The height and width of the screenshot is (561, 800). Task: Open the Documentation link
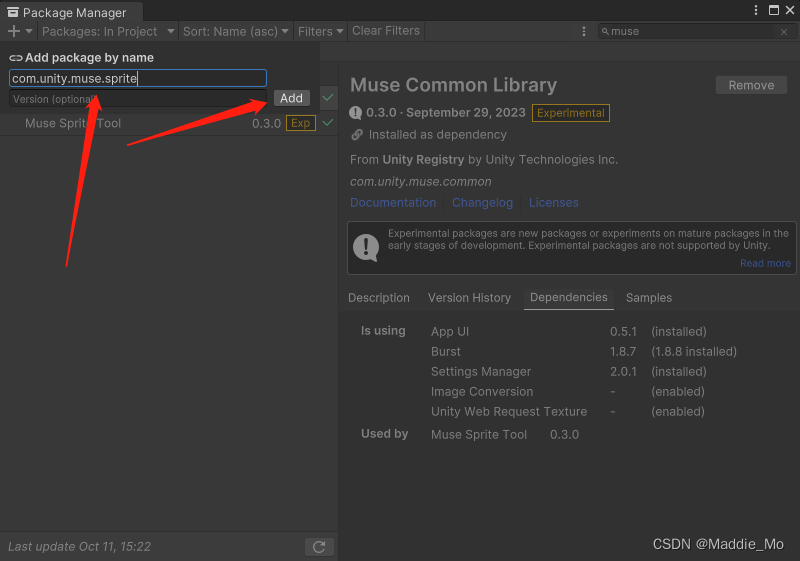pos(393,202)
